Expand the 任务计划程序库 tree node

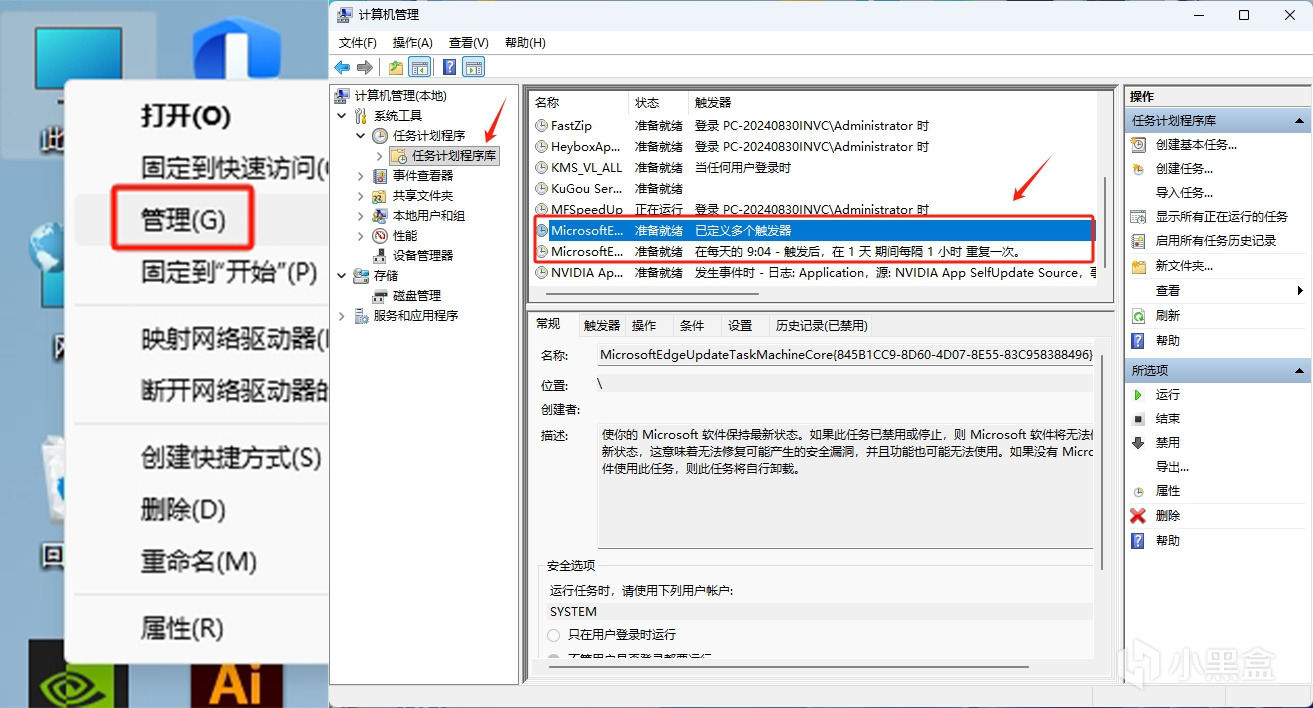(x=380, y=155)
